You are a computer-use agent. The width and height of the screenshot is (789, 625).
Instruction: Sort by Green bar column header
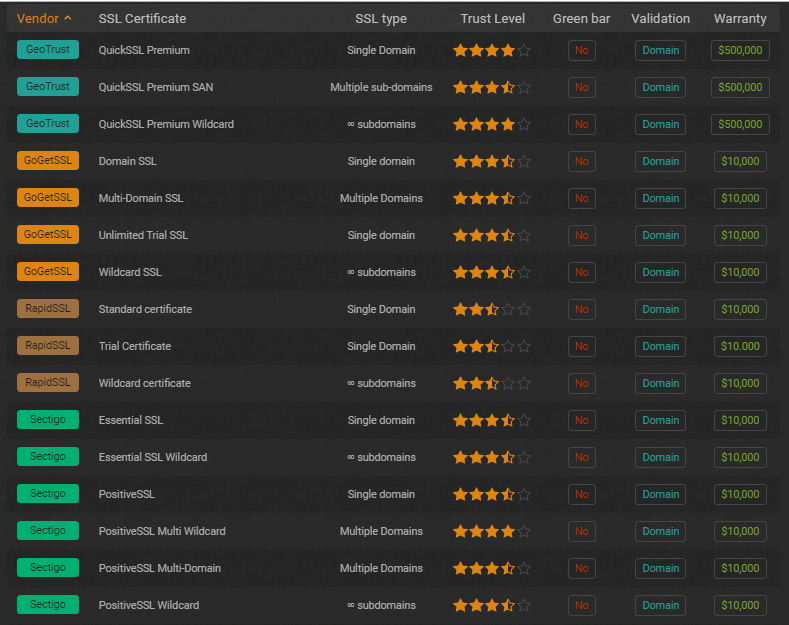[x=582, y=19]
